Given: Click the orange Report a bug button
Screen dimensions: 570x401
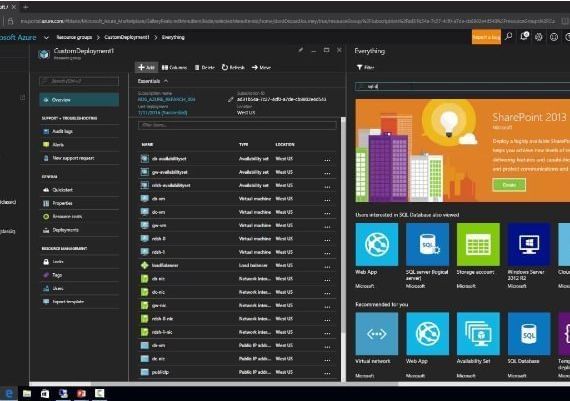Looking at the screenshot, I should pos(486,37).
